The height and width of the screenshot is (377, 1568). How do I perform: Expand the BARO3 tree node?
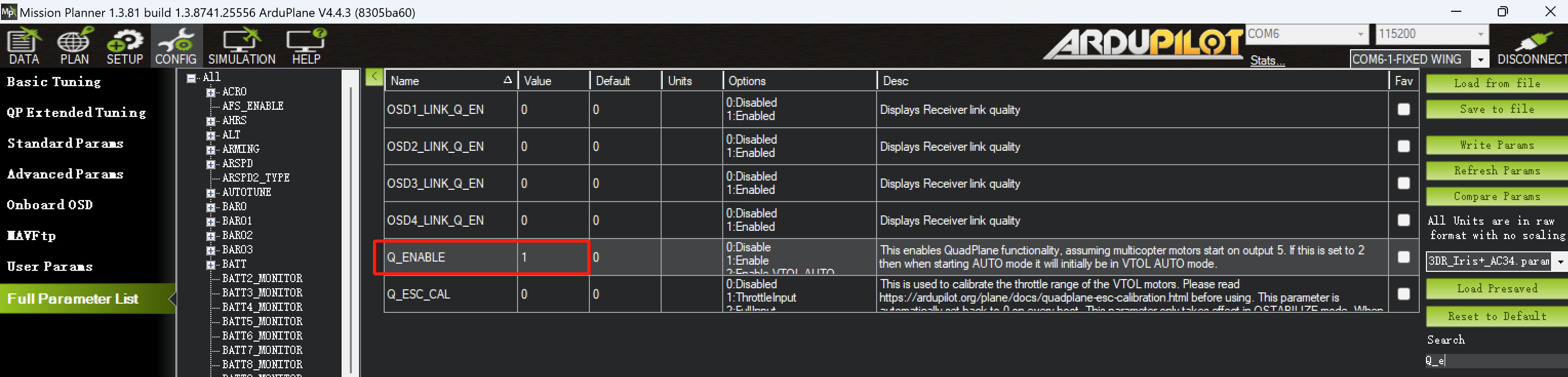[211, 250]
